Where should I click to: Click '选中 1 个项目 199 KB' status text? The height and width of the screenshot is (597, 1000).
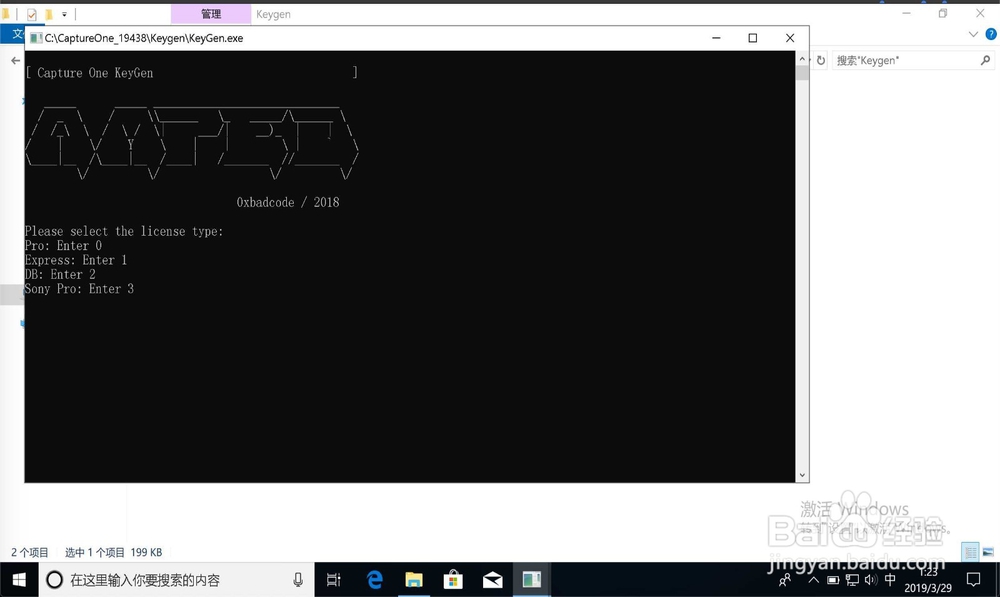pos(114,552)
